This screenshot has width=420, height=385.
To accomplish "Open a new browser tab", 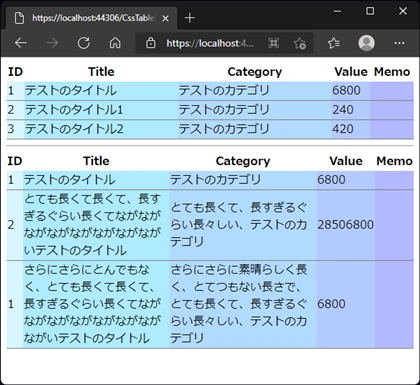I will (x=189, y=18).
